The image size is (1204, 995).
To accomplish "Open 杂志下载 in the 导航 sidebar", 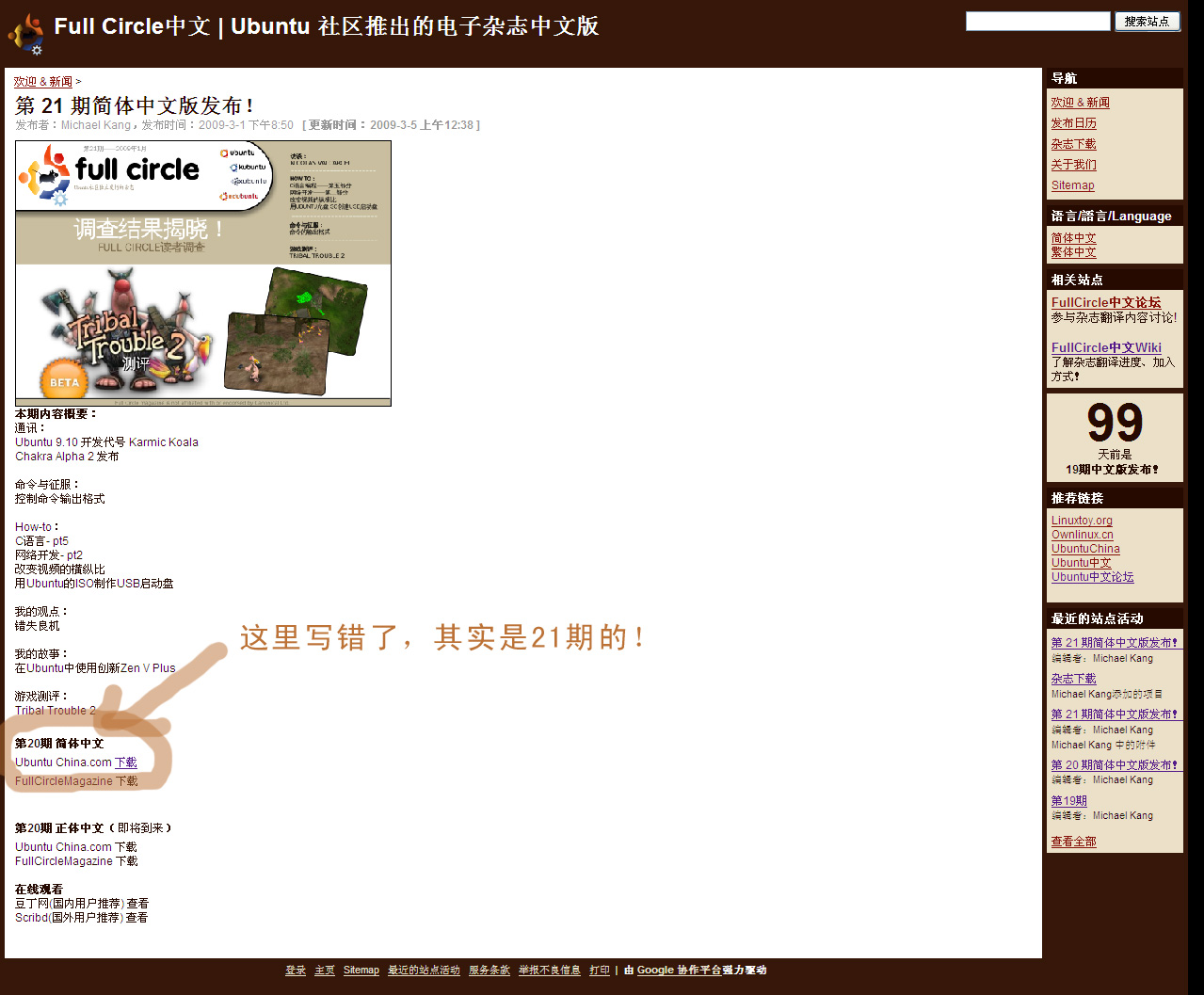I will [1074, 144].
